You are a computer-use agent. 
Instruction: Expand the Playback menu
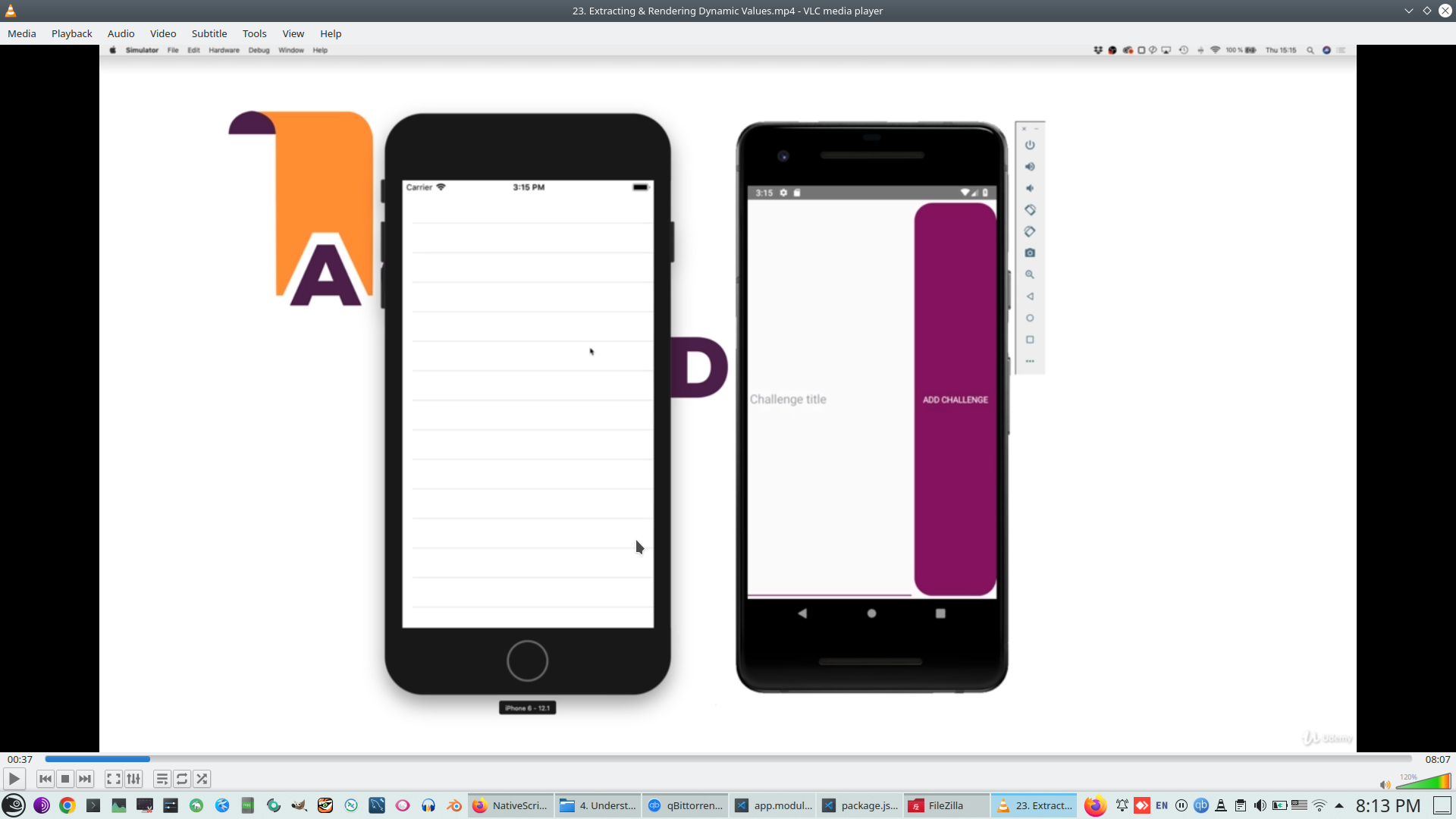click(71, 33)
